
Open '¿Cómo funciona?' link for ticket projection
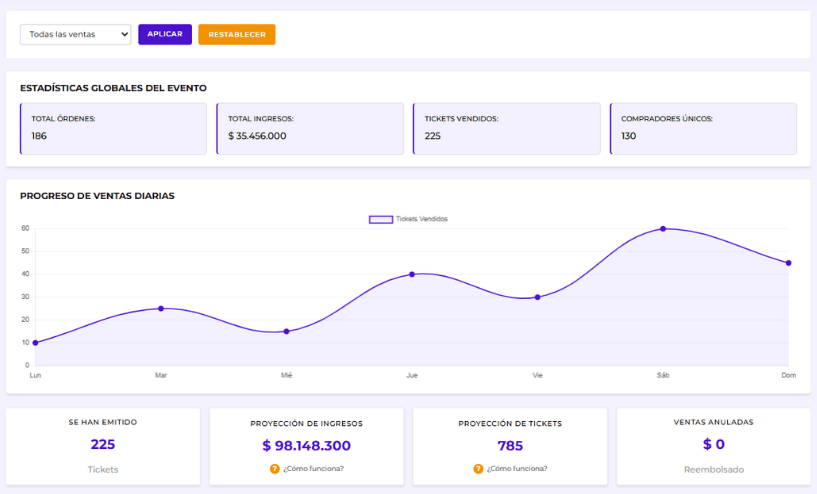516,468
